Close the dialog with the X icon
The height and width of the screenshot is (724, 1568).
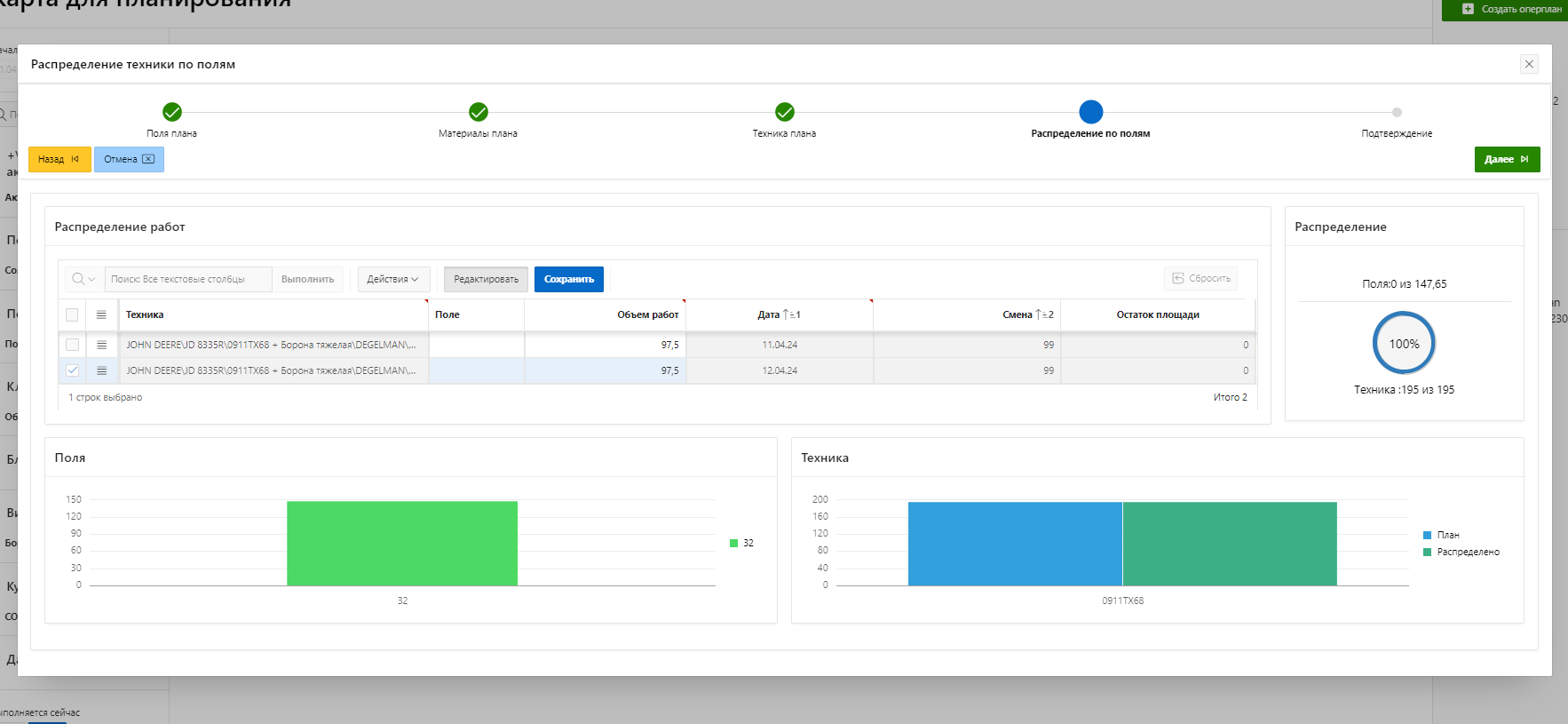click(1529, 64)
